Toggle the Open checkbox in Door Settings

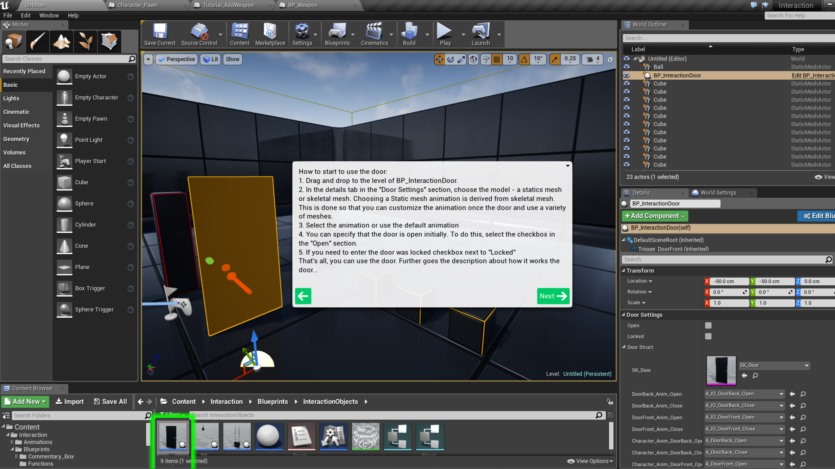pos(708,325)
